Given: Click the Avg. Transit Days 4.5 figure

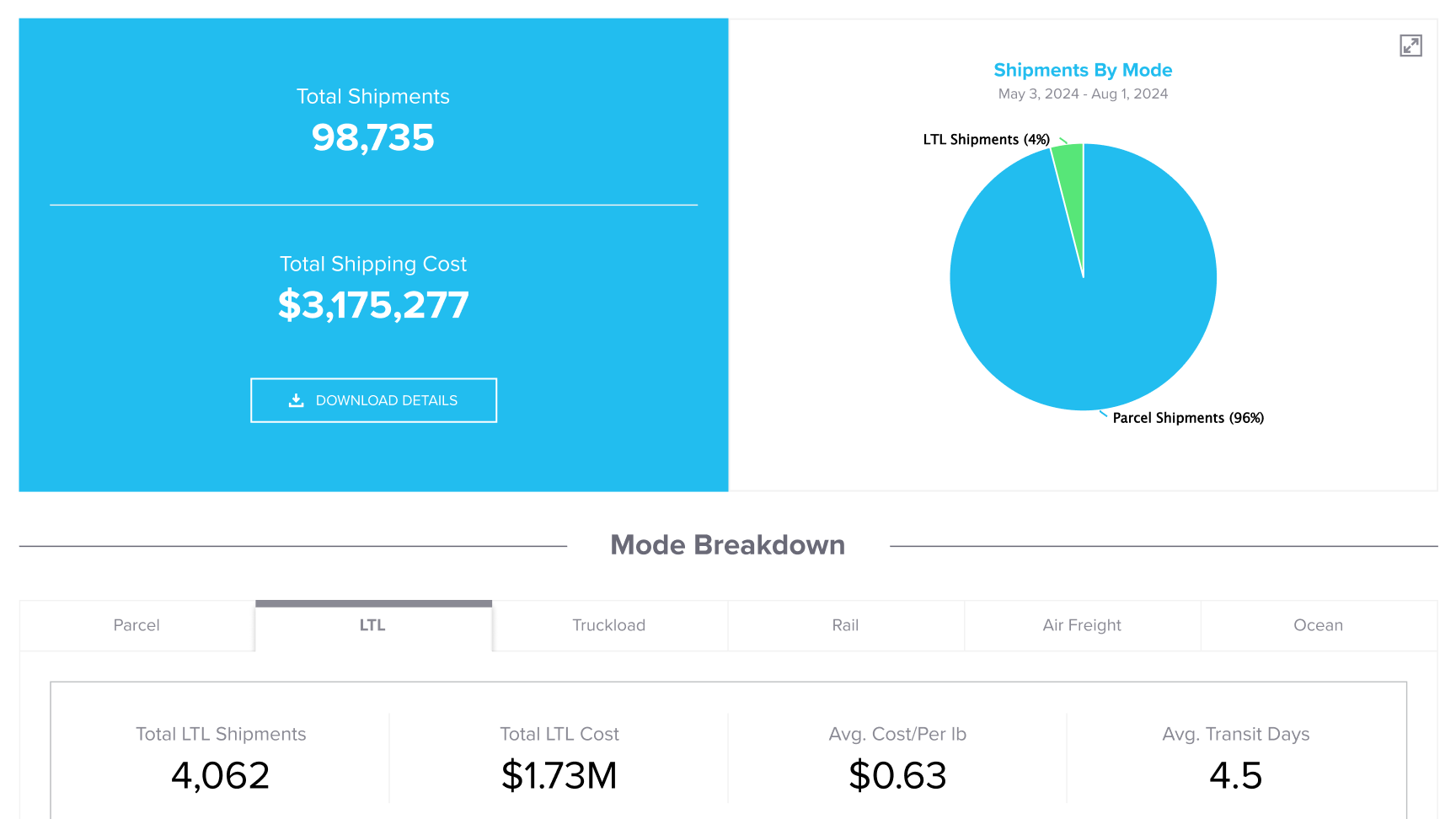Looking at the screenshot, I should click(1236, 775).
